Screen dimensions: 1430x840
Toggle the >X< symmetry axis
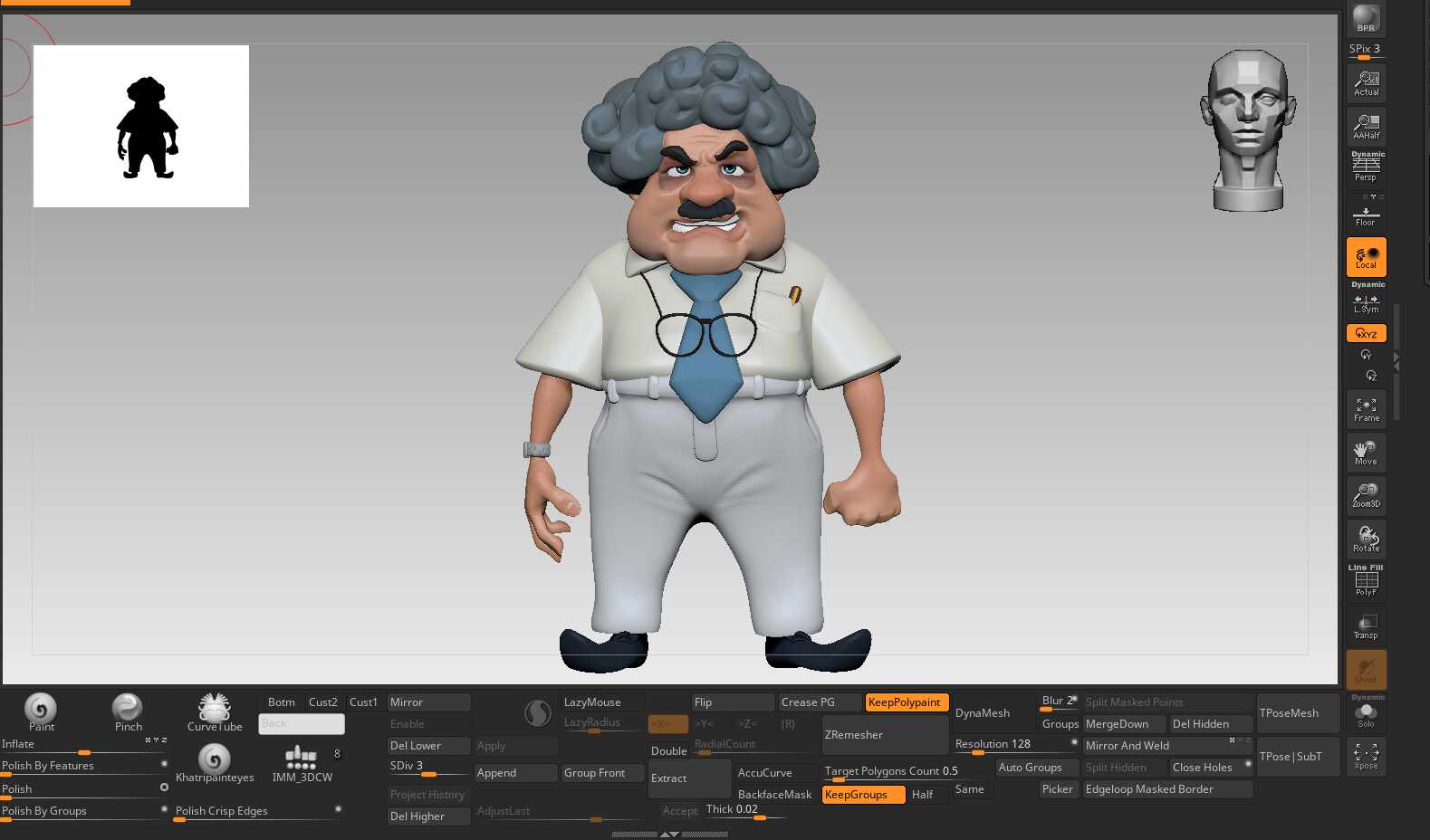click(x=668, y=724)
